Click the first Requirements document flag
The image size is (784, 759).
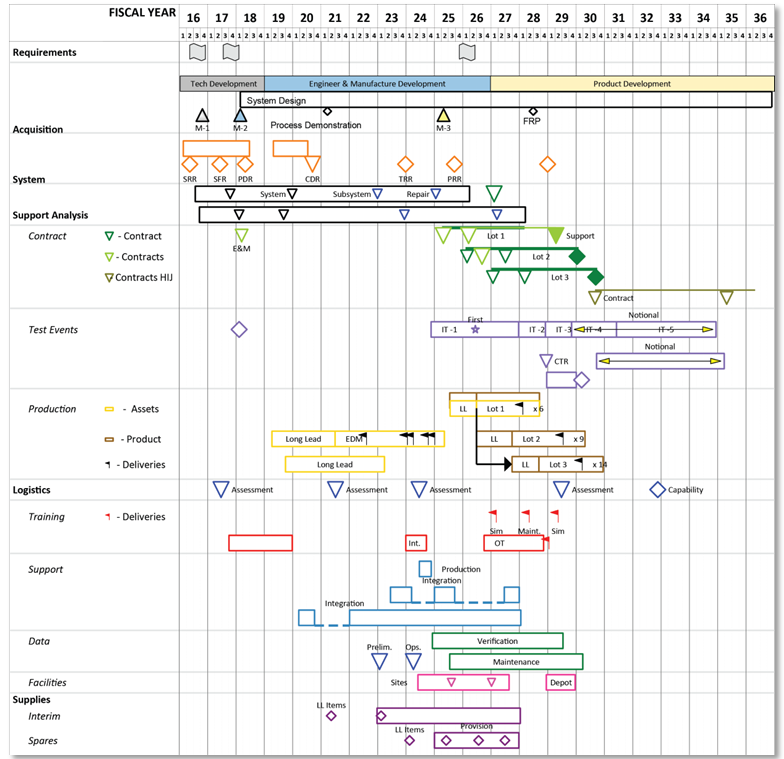pos(198,52)
